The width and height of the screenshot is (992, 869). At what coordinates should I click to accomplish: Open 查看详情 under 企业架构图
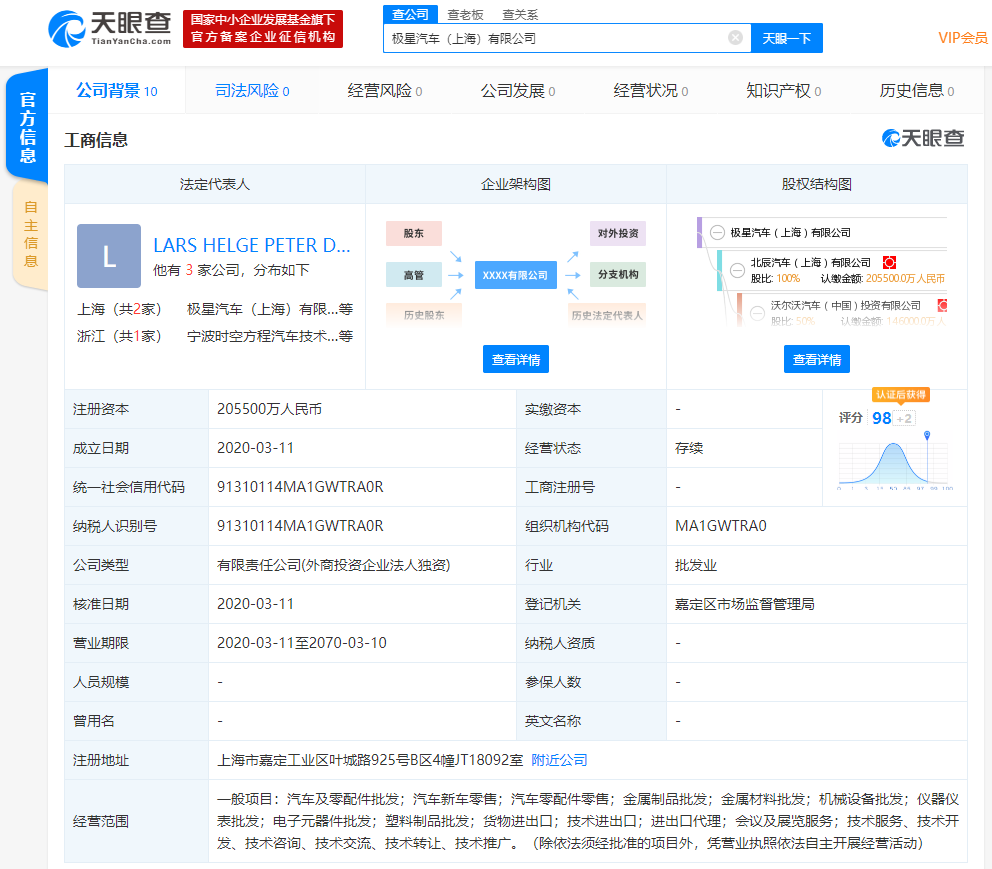pos(516,359)
